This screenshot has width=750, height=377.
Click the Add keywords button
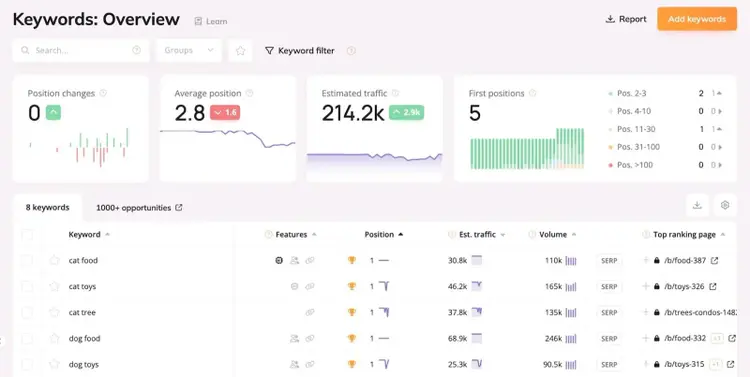click(696, 19)
